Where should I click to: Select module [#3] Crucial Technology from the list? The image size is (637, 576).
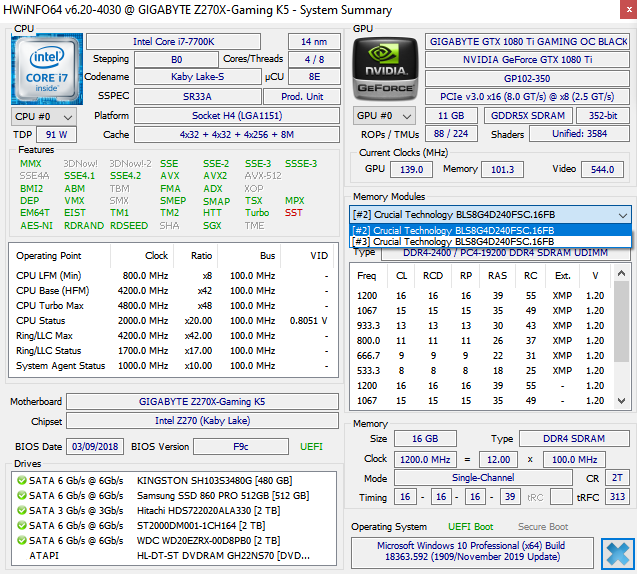tap(490, 242)
